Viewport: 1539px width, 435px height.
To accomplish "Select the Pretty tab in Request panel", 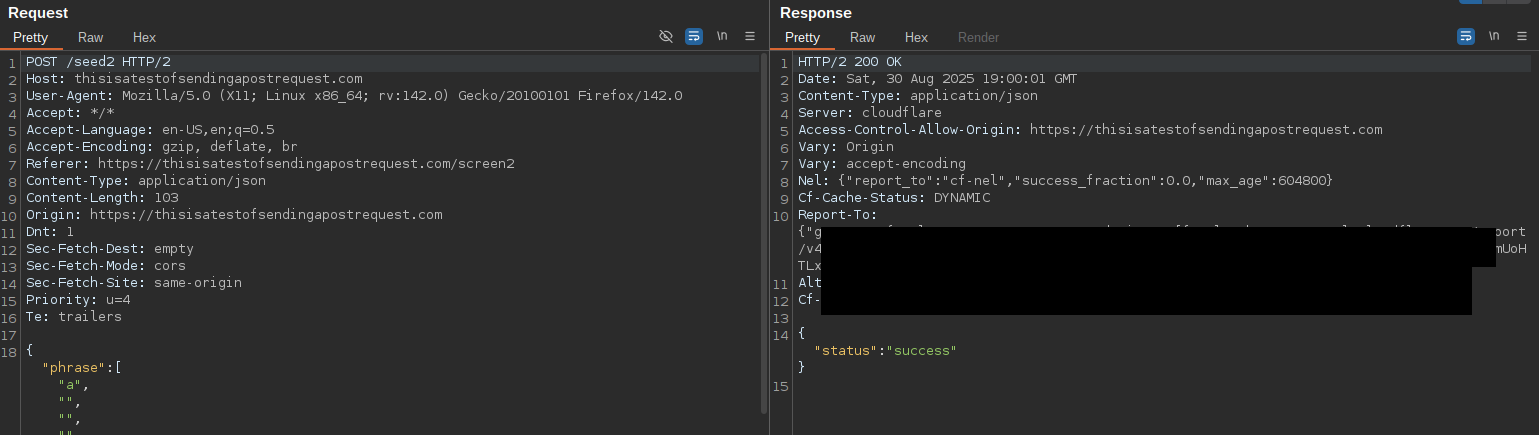I will (x=31, y=37).
